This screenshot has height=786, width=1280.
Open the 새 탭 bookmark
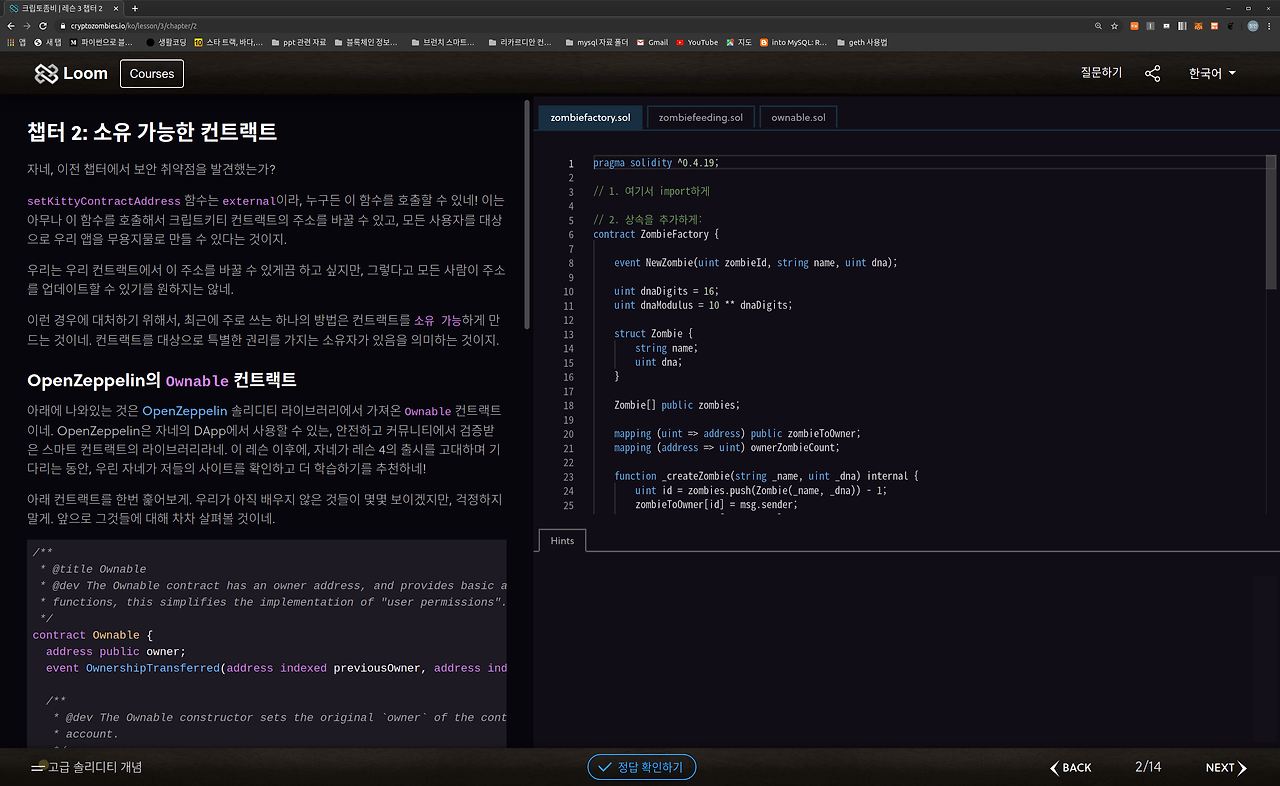47,42
